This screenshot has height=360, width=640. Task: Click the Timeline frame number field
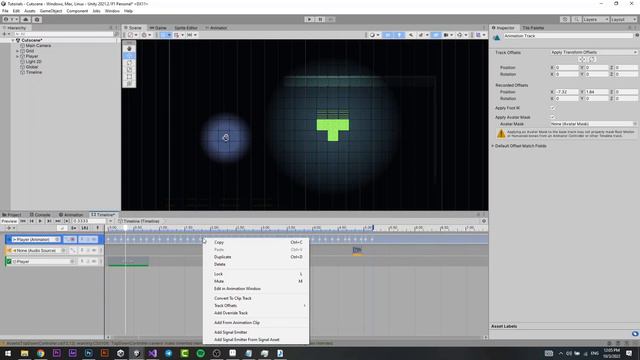(89, 221)
